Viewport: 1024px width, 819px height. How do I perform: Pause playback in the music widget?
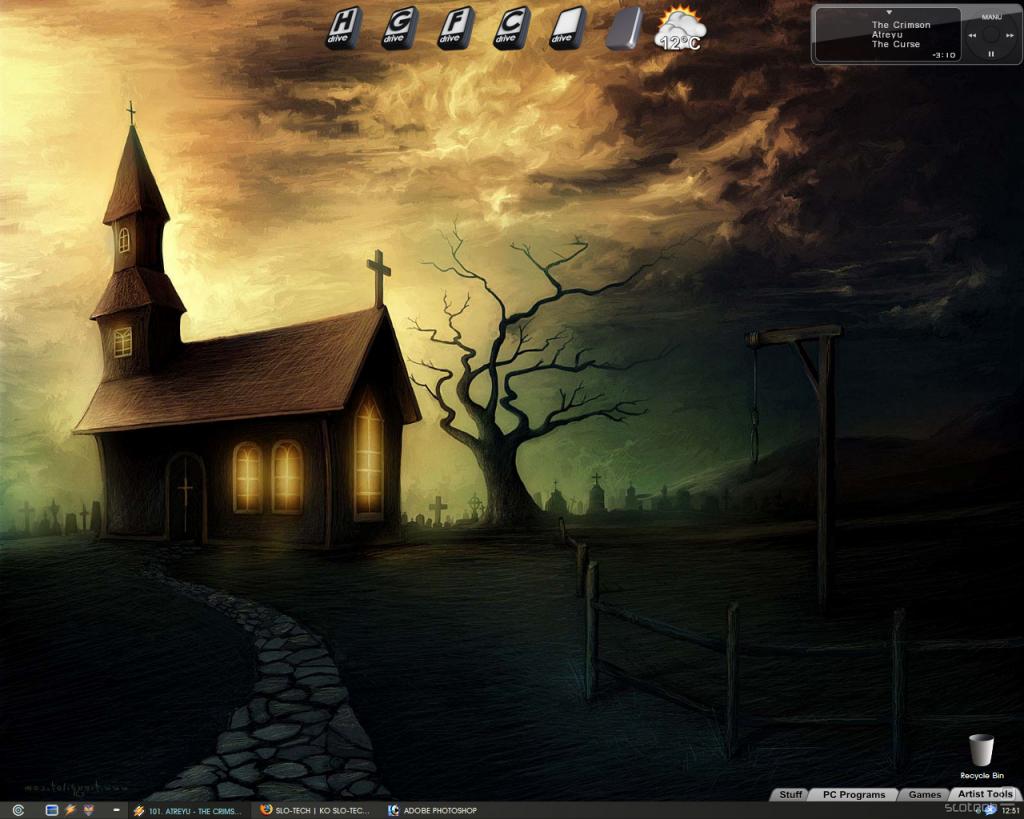(991, 54)
